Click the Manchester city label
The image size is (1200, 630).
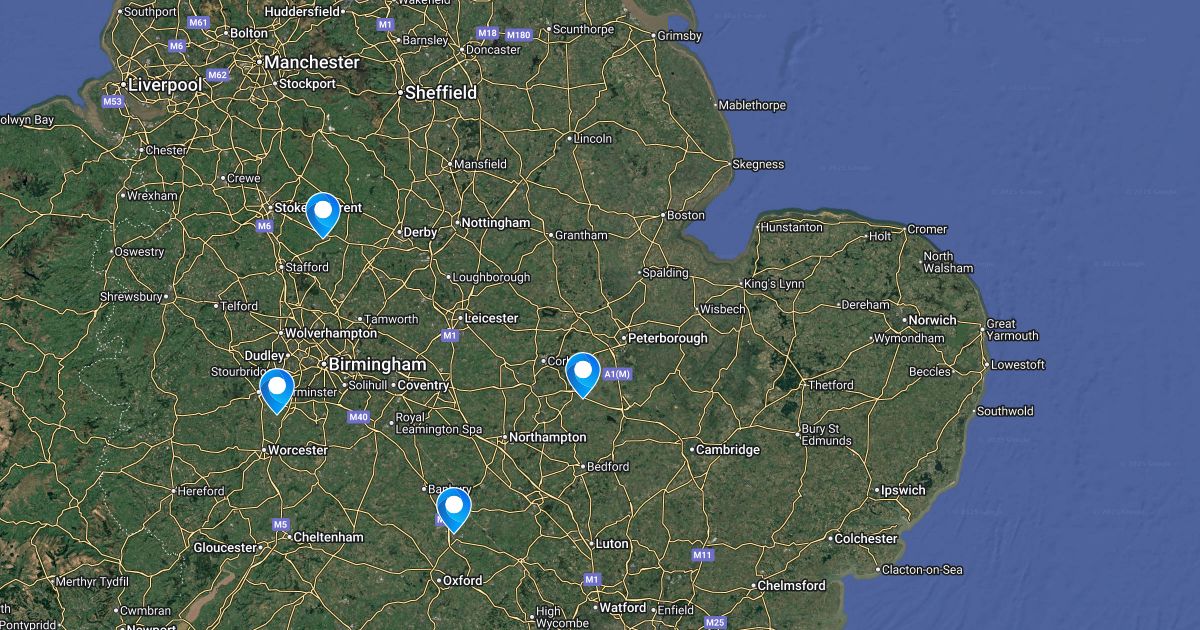[312, 62]
